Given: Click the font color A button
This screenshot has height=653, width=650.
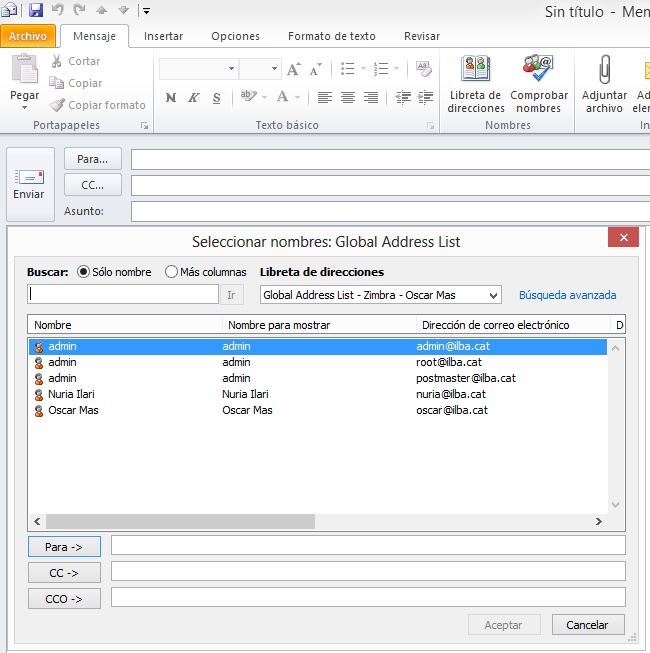Looking at the screenshot, I should [283, 97].
